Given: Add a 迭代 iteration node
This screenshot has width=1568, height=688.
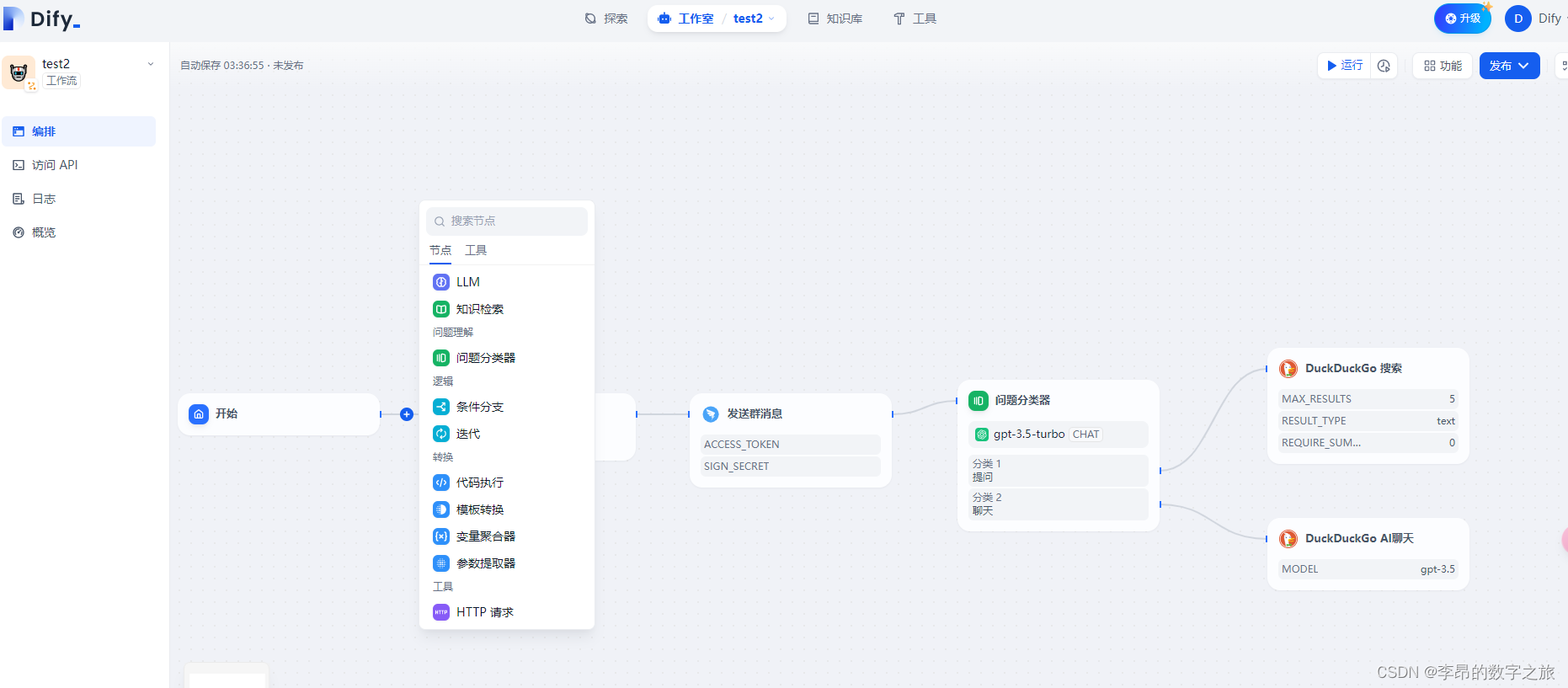Looking at the screenshot, I should (x=507, y=434).
